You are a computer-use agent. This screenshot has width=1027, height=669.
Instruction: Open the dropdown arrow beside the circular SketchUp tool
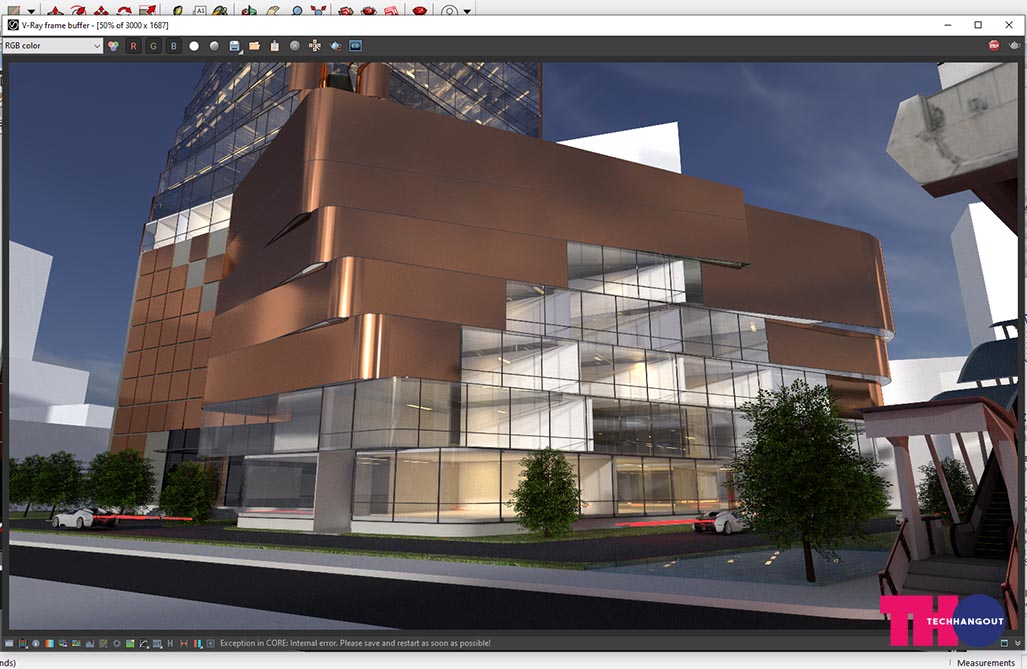(467, 11)
